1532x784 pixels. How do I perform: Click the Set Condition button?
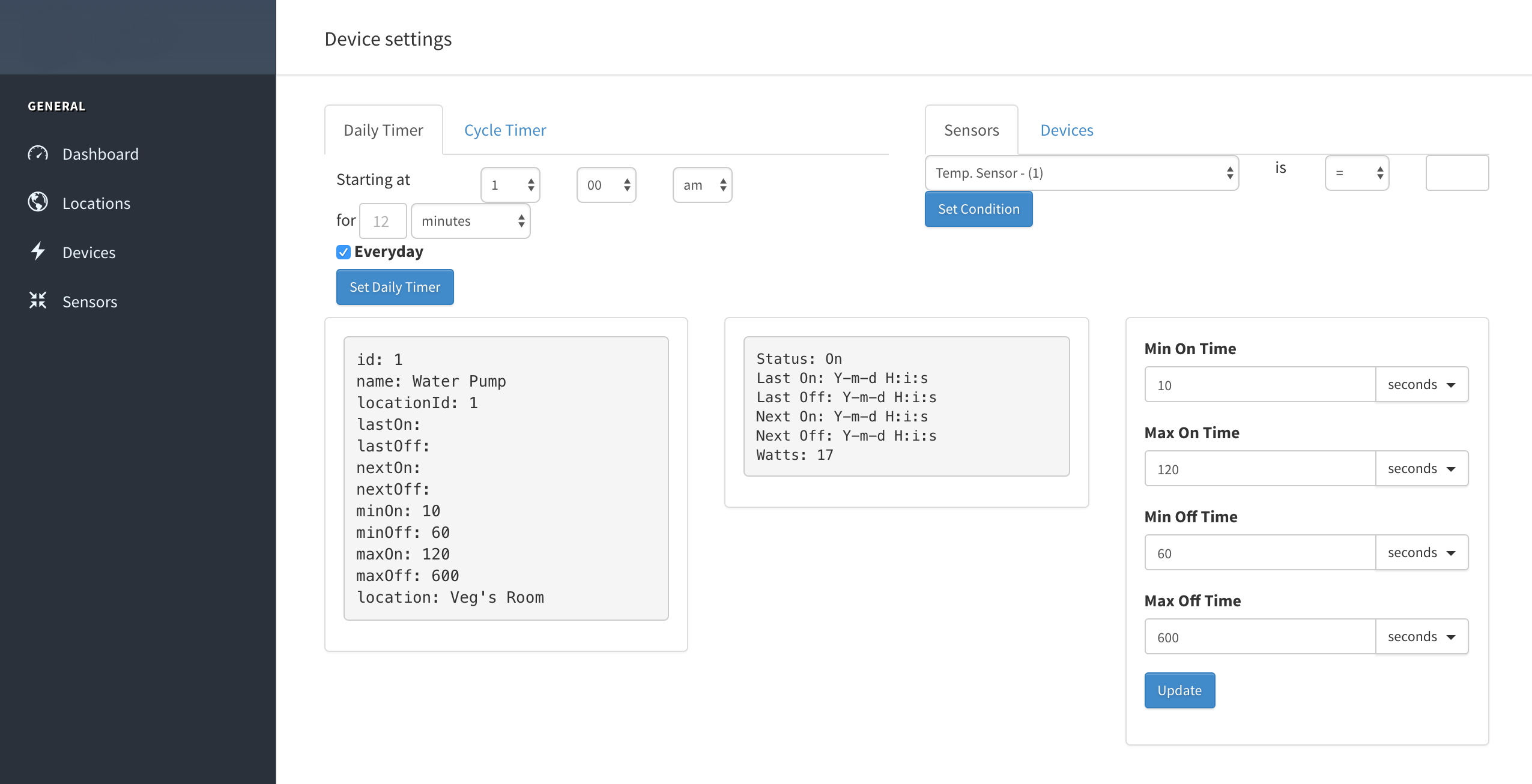[x=978, y=208]
